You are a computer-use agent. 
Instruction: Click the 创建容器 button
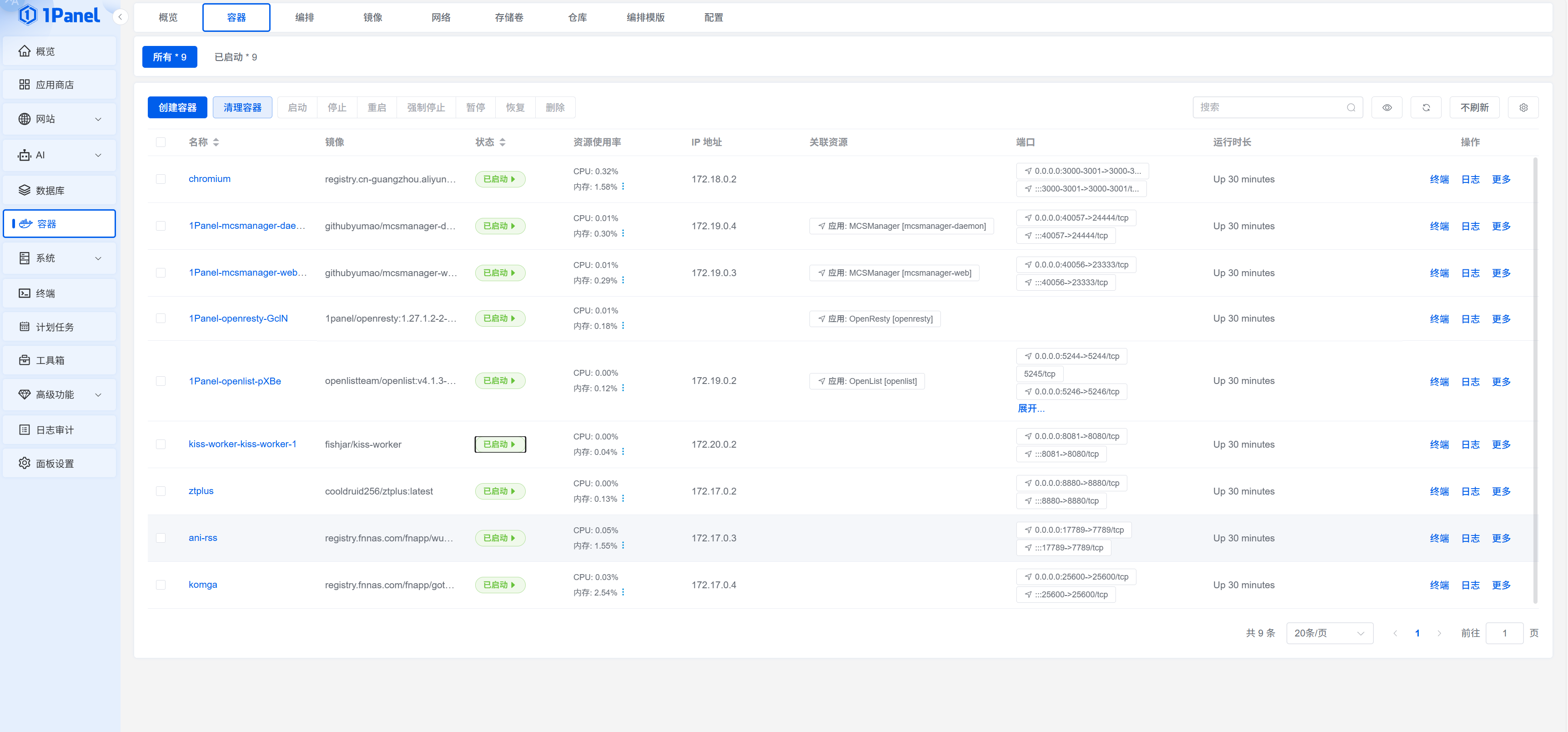point(177,108)
